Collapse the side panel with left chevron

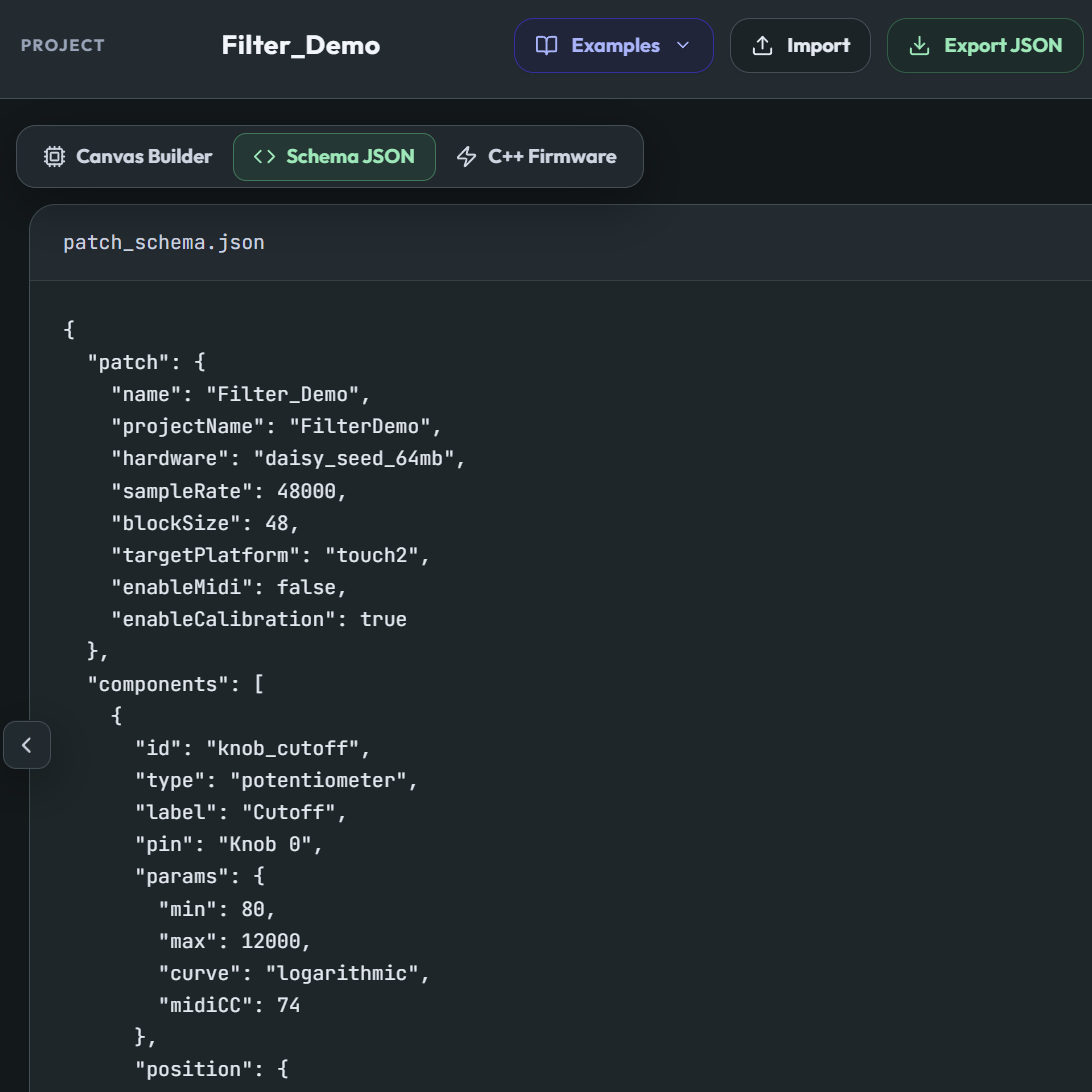point(26,745)
